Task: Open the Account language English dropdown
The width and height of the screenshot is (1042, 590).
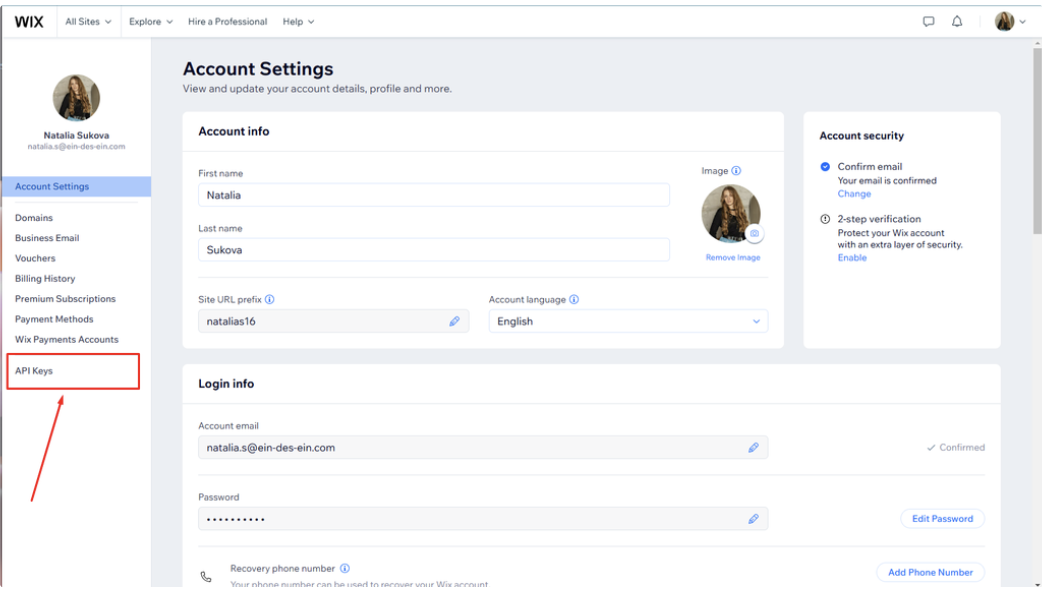Action: click(x=628, y=321)
